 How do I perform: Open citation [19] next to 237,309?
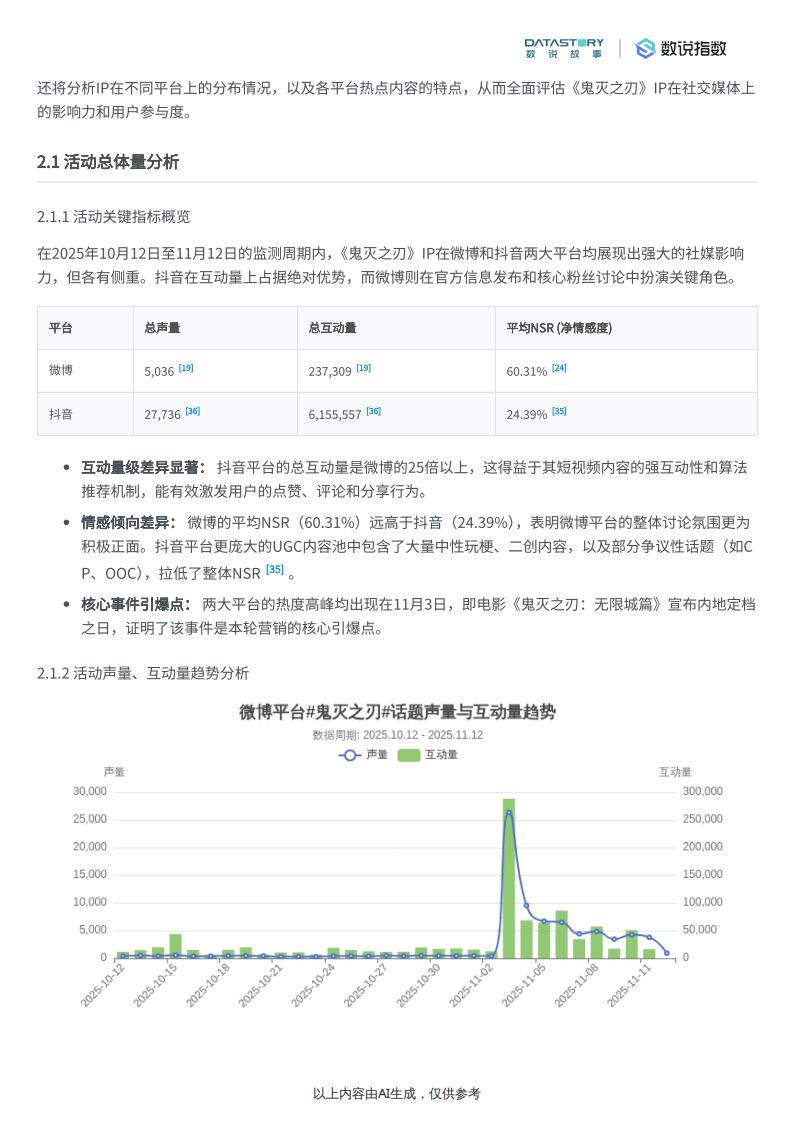(x=363, y=368)
